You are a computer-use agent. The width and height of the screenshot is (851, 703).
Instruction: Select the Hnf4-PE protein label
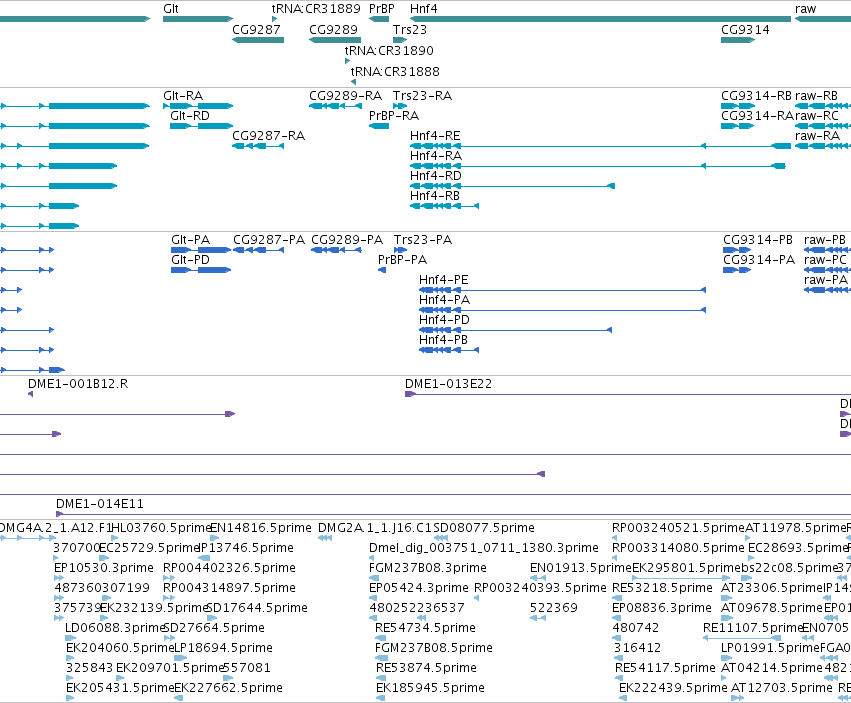[444, 280]
